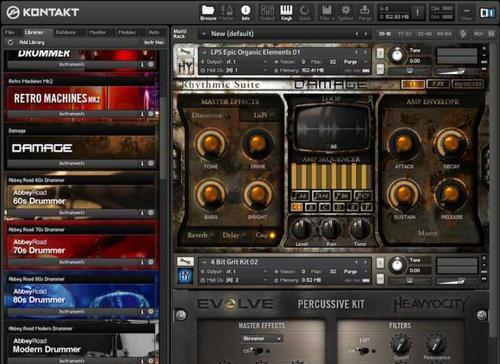The width and height of the screenshot is (500, 364).
Task: Click the NI logo icon
Action: click(x=487, y=13)
